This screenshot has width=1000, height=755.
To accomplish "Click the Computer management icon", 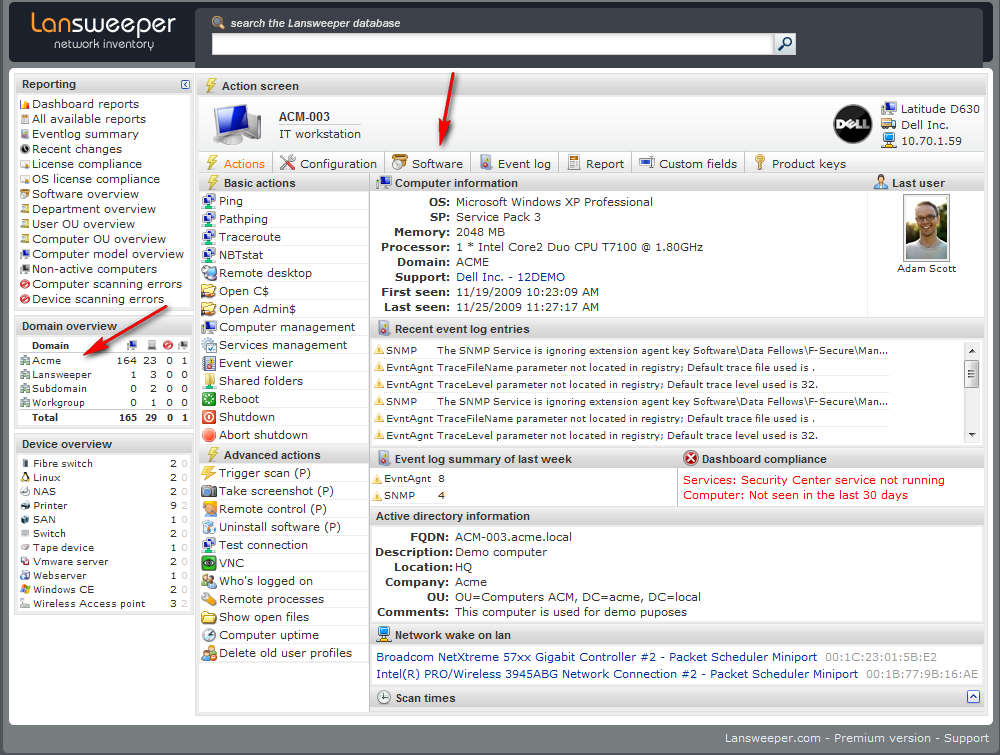I will click(209, 327).
